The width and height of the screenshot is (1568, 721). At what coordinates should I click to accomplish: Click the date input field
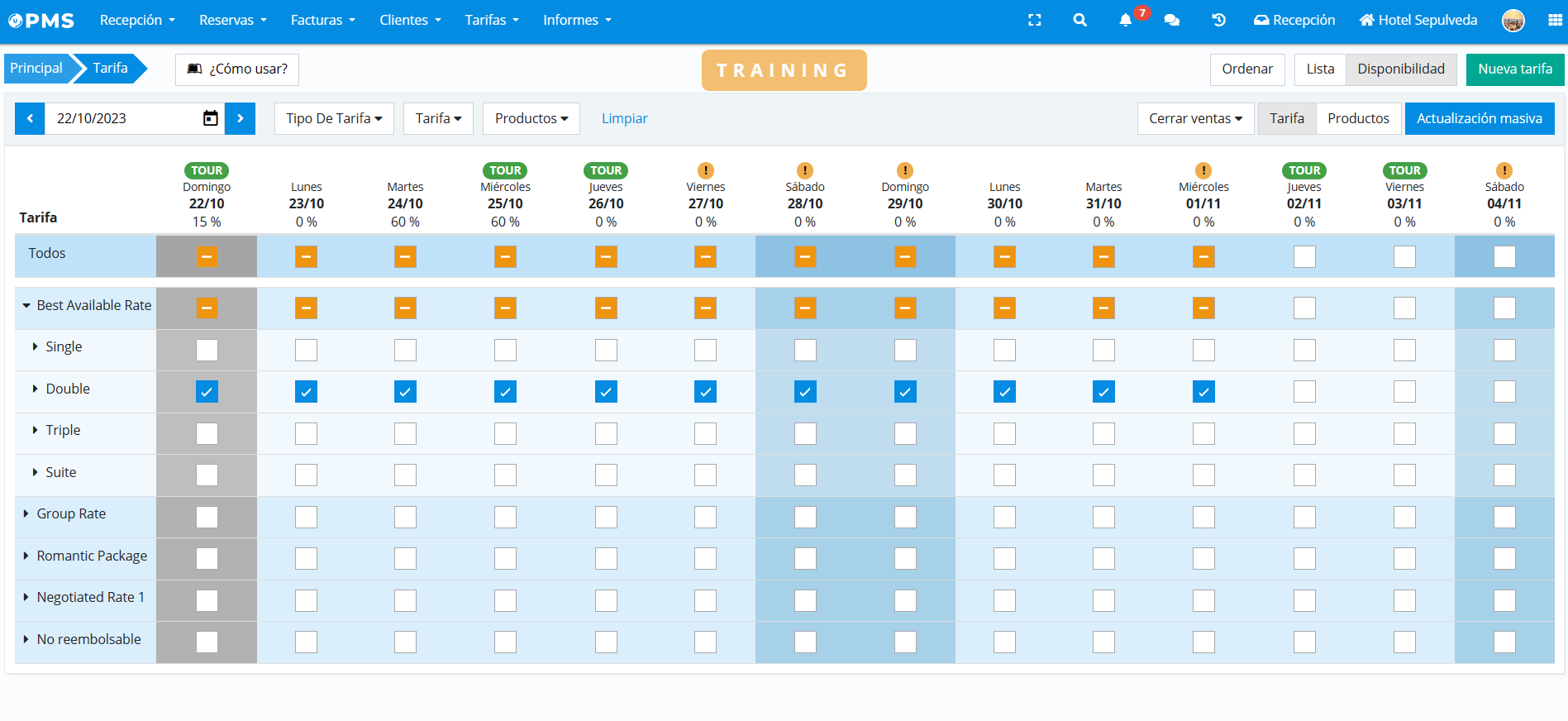[124, 118]
